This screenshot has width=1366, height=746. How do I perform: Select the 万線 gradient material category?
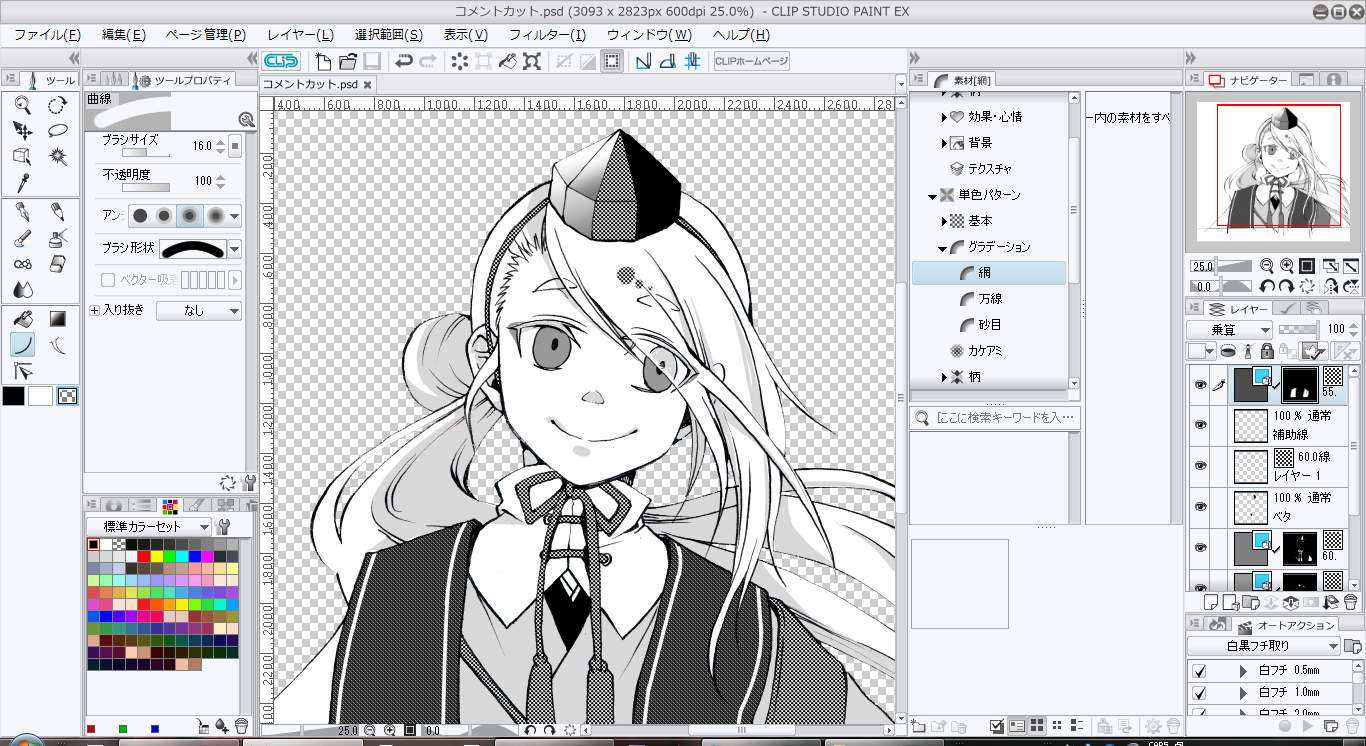[990, 299]
